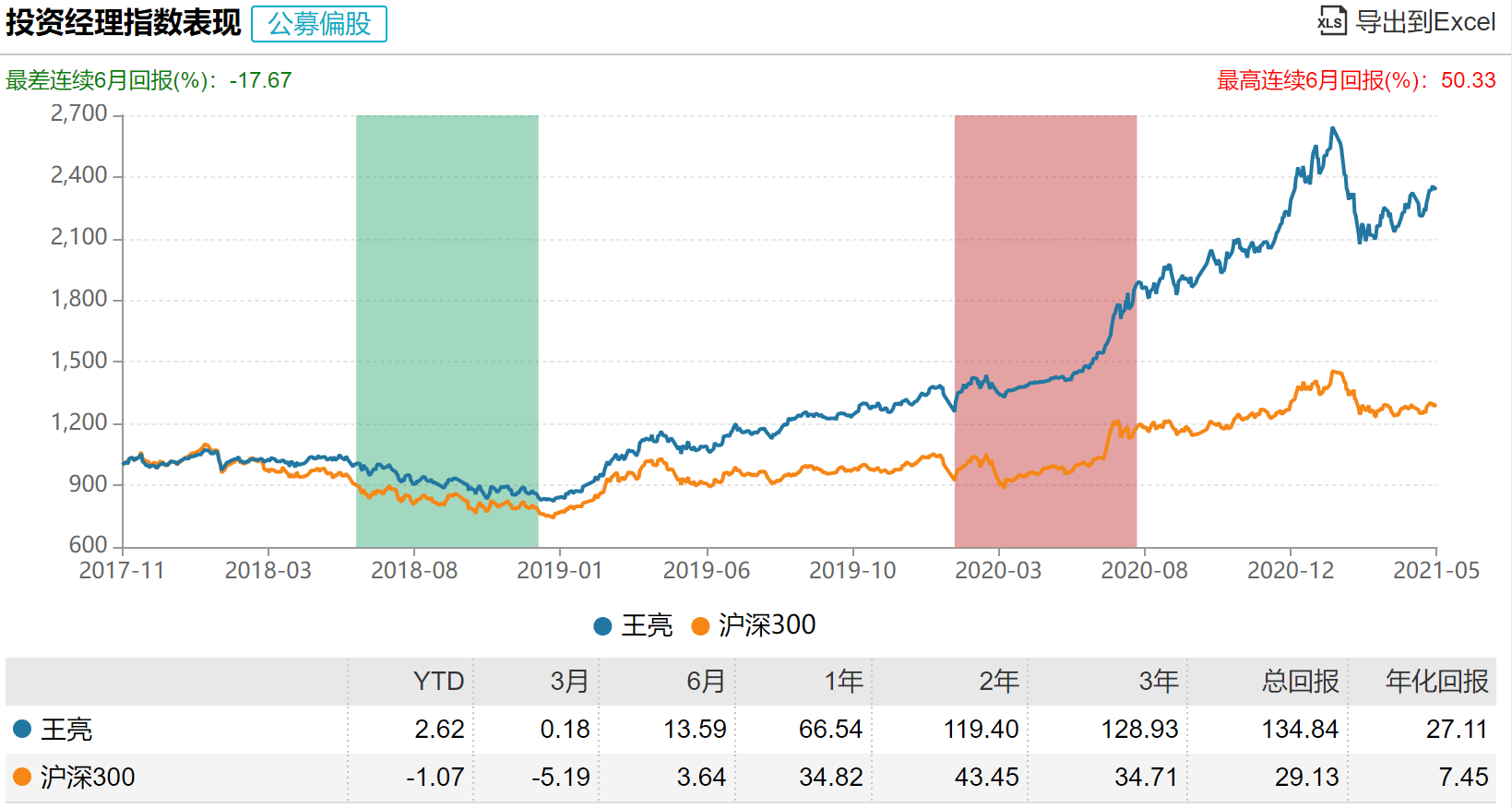This screenshot has height=808, width=1512.
Task: Click blue dot beside 王亮 table row
Action: tap(22, 730)
